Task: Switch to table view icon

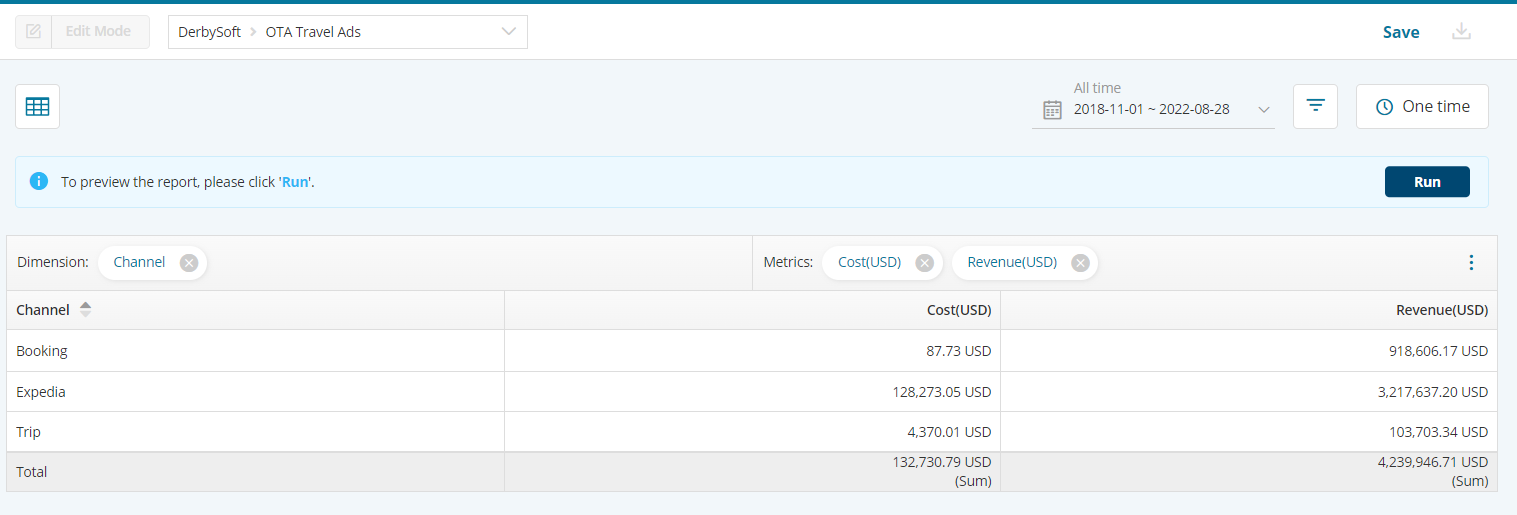Action: click(37, 107)
